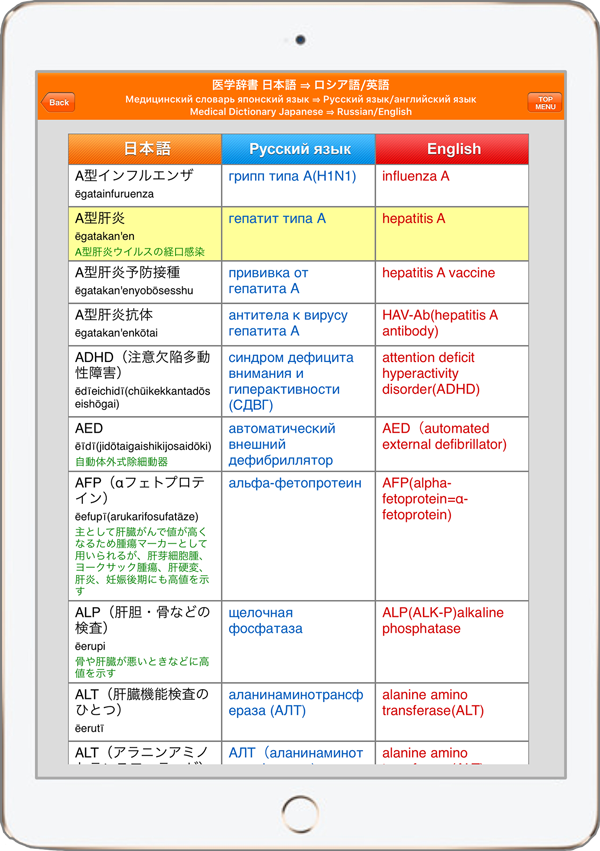This screenshot has width=600, height=851.
Task: Tap the iPad home button
Action: 300,814
